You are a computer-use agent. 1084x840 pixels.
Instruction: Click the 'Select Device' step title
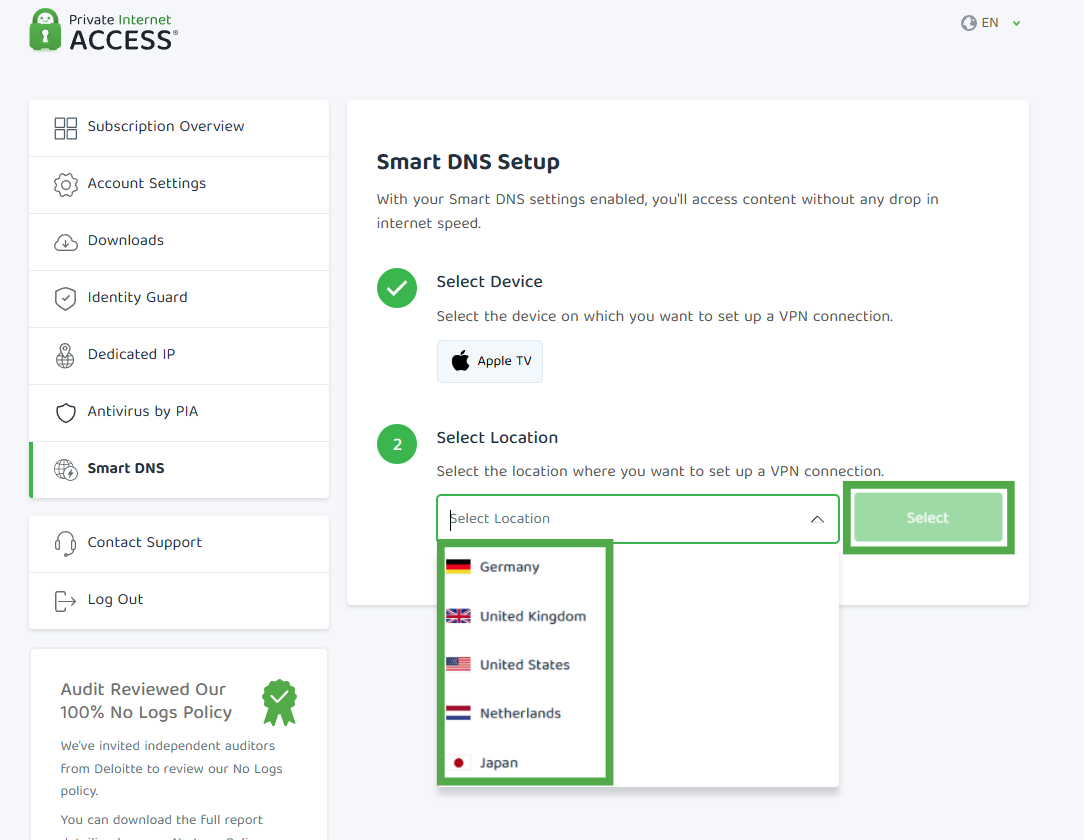click(x=489, y=281)
